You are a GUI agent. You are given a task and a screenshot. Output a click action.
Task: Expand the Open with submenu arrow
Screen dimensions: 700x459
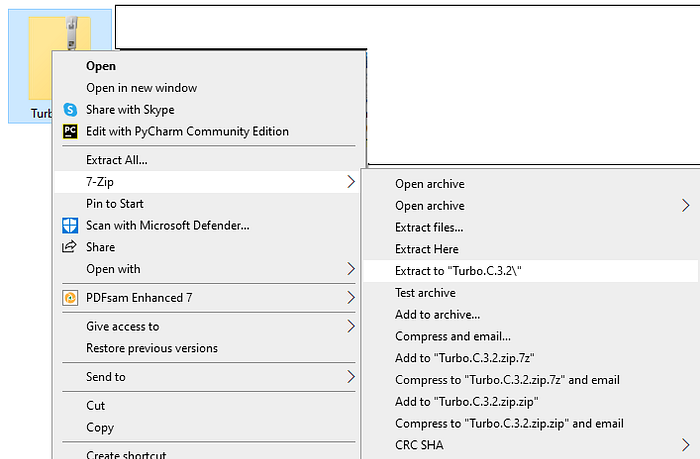click(x=351, y=269)
